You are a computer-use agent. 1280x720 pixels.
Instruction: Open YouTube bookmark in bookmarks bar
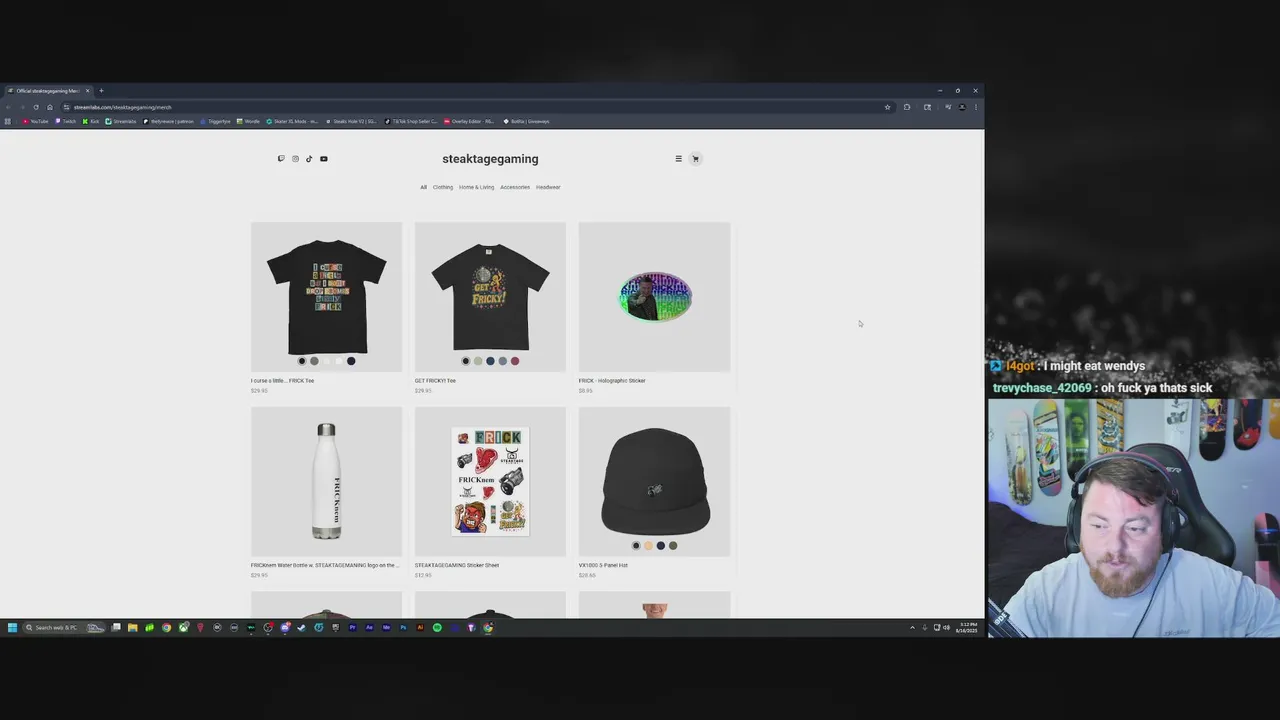point(35,121)
